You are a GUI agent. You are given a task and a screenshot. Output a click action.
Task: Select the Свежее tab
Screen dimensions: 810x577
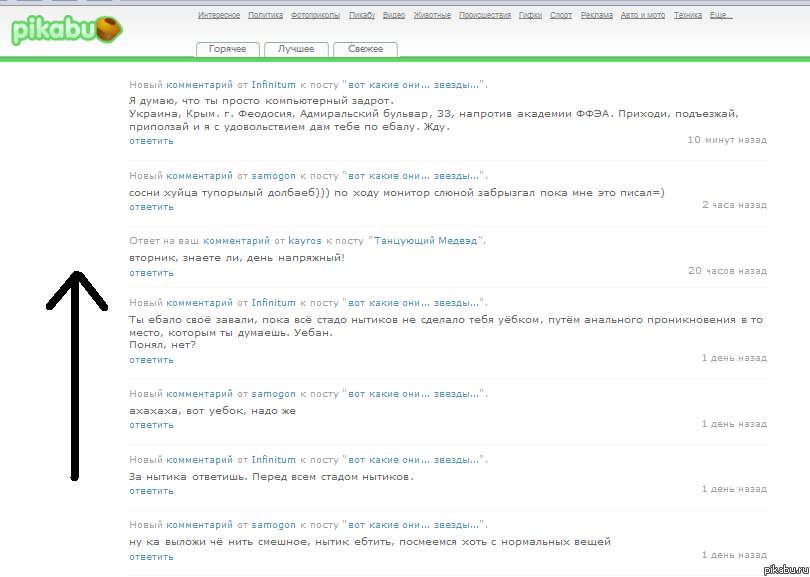coord(365,49)
